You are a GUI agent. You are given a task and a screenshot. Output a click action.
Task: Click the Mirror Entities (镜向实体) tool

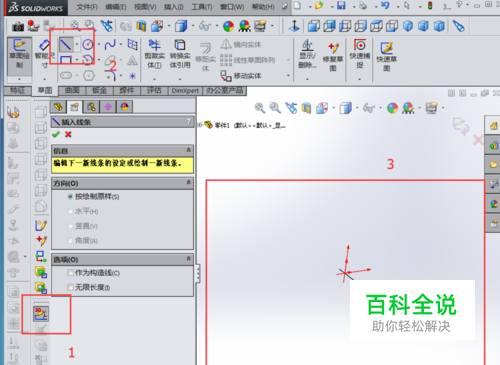click(241, 44)
